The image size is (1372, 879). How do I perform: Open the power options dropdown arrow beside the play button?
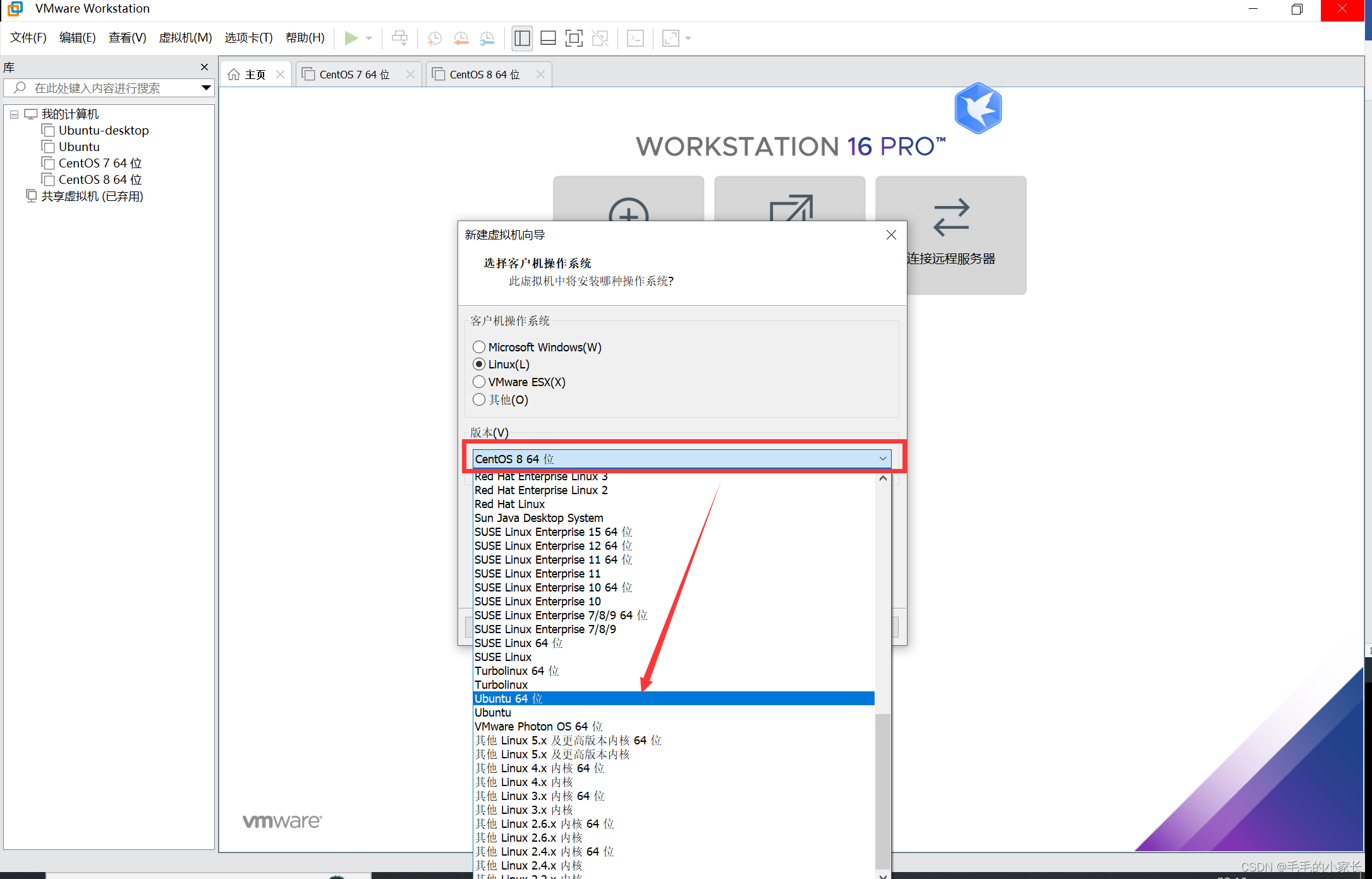coord(369,38)
